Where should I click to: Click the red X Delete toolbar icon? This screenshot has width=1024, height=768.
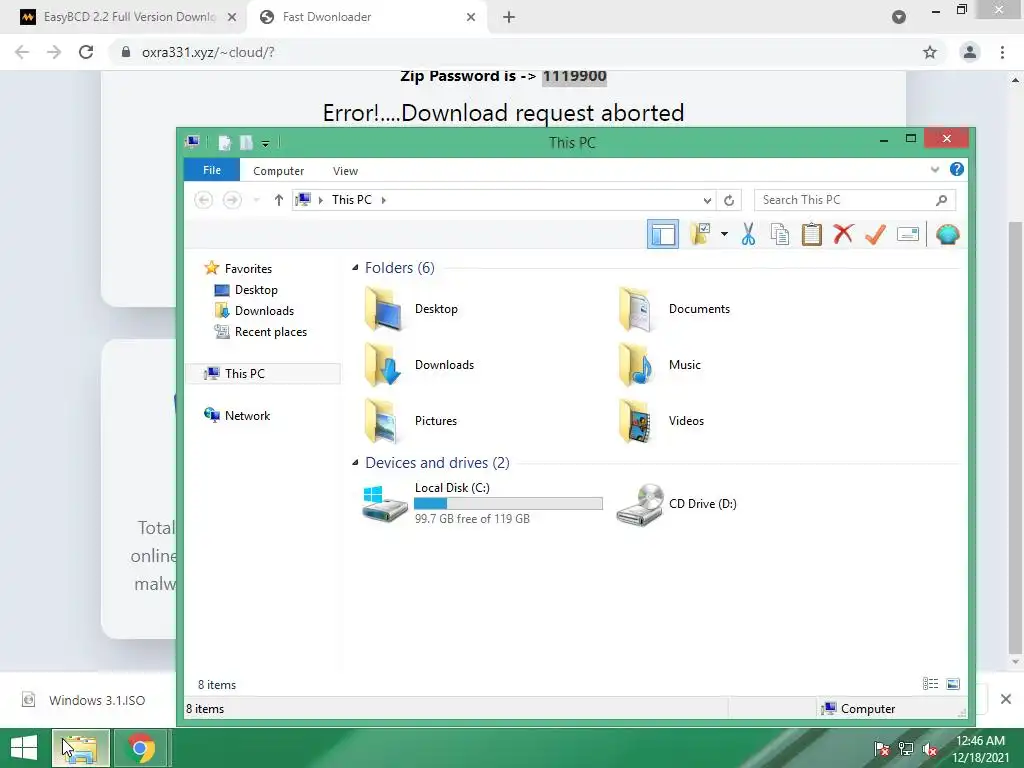tap(843, 234)
